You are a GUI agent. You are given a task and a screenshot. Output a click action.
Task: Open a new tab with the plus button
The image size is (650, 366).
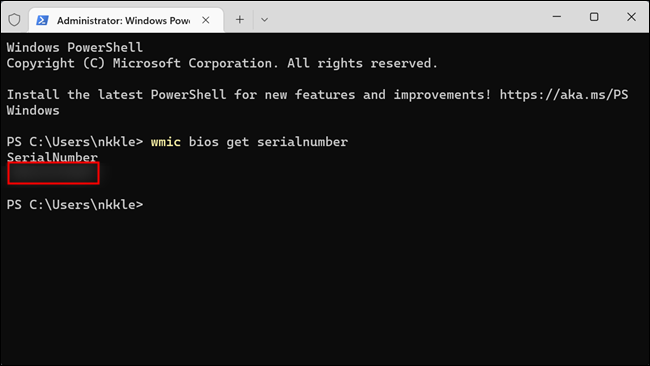[x=240, y=19]
